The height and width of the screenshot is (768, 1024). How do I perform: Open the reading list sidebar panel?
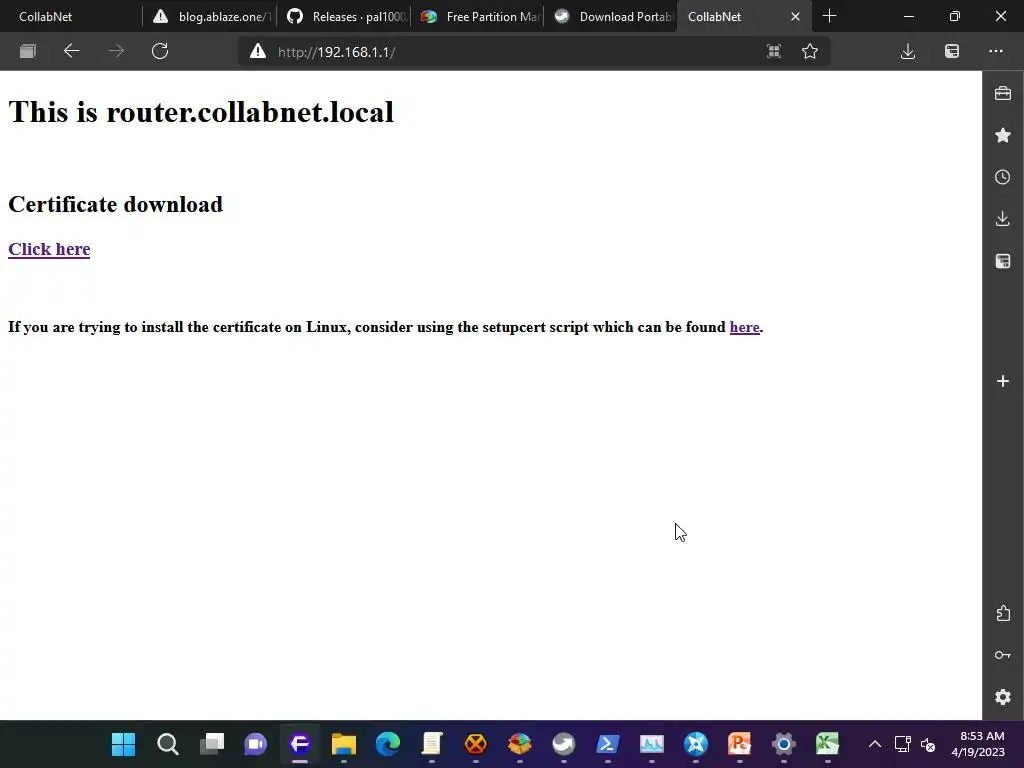coord(1003,261)
